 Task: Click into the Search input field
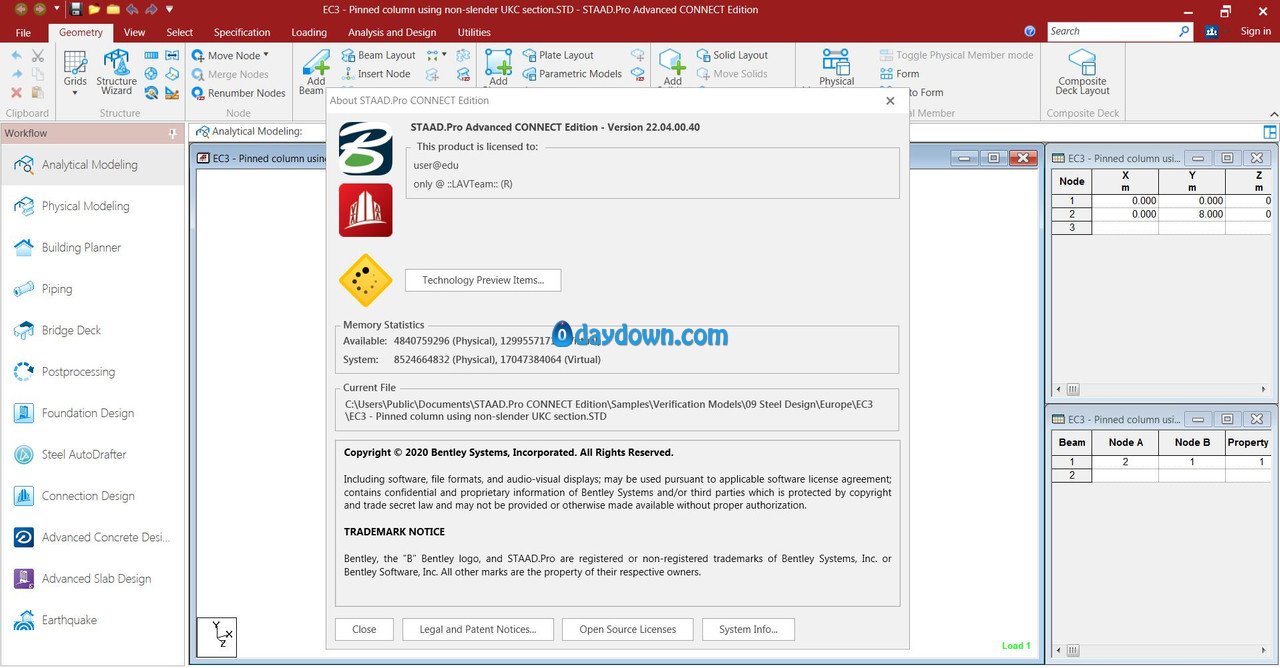coord(1112,32)
